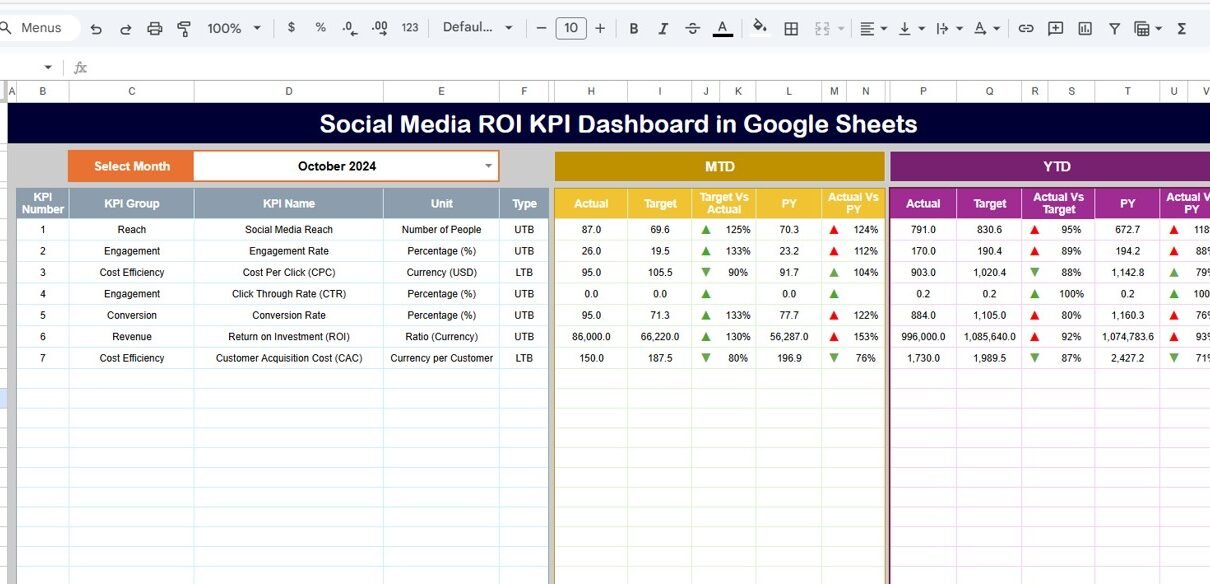This screenshot has width=1210, height=584.
Task: Toggle Italic formatting
Action: tap(663, 29)
